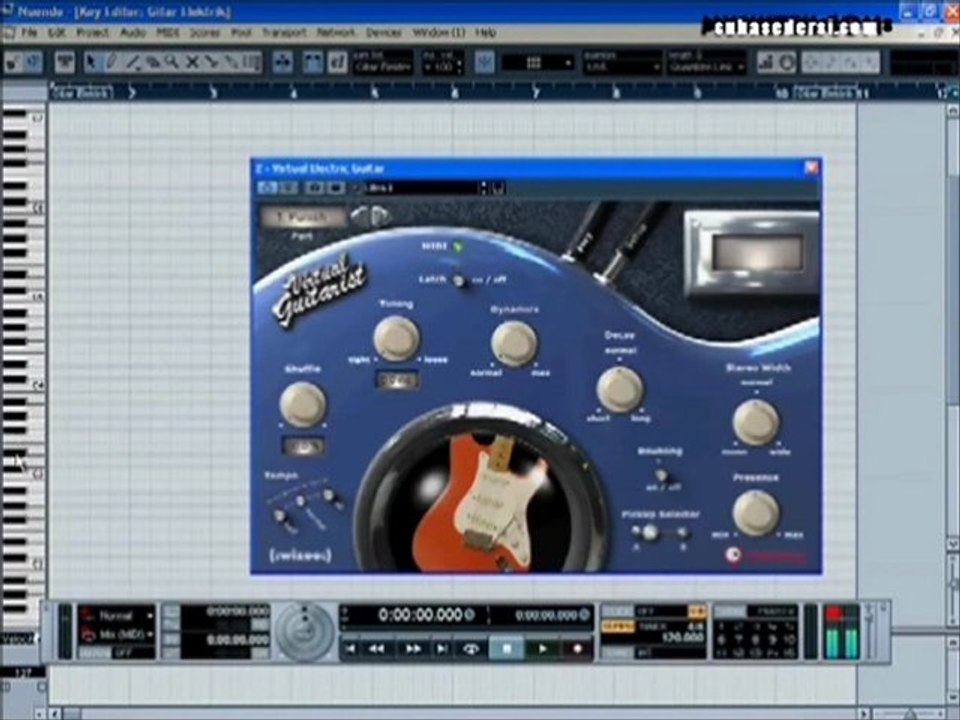960x720 pixels.
Task: Click the transport Stop button
Action: pos(507,648)
